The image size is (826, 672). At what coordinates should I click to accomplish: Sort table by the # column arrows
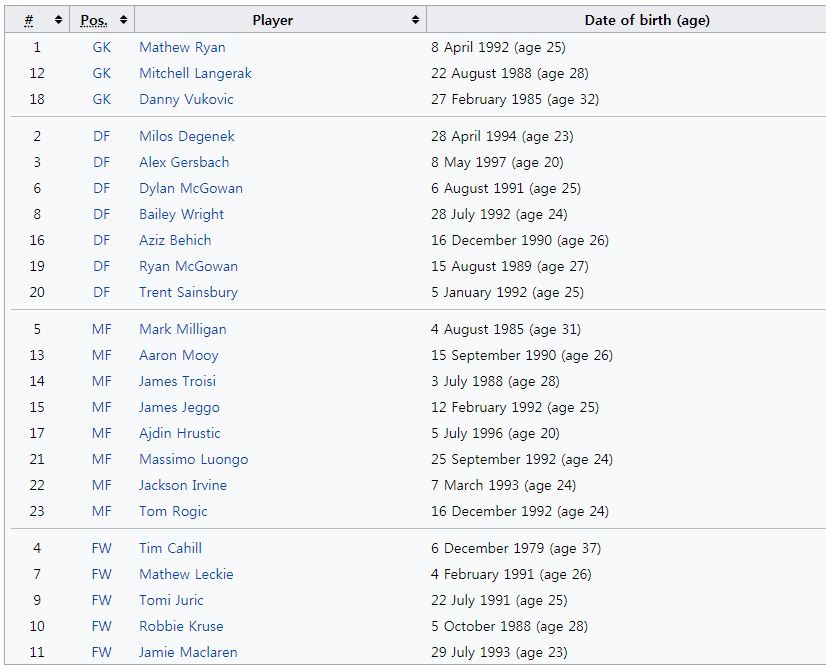click(x=59, y=20)
